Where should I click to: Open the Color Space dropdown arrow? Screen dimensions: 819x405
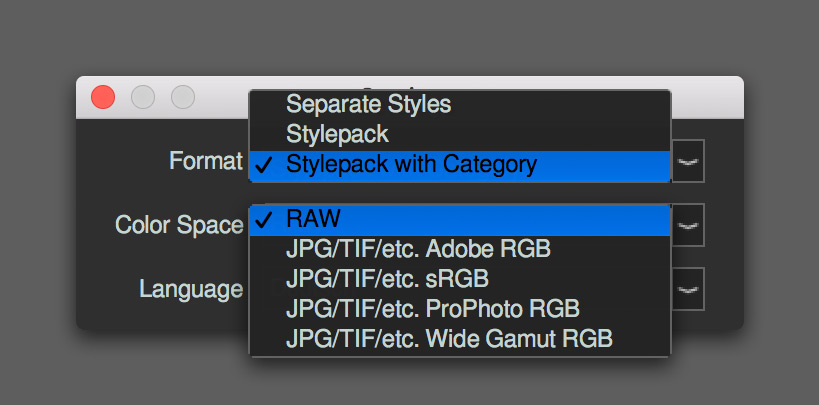tap(688, 225)
